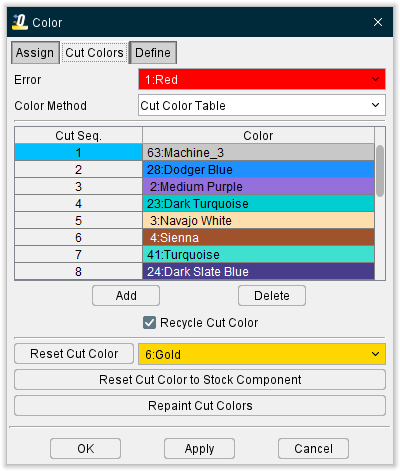400x471 pixels.
Task: Open the 6:Gold reset color dropdown
Action: point(262,354)
